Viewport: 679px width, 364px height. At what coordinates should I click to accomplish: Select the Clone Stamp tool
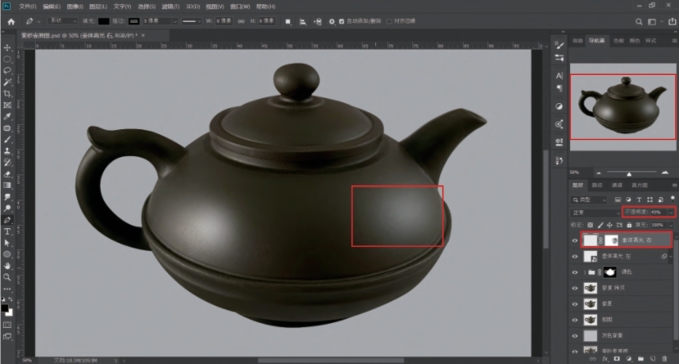[x=7, y=151]
